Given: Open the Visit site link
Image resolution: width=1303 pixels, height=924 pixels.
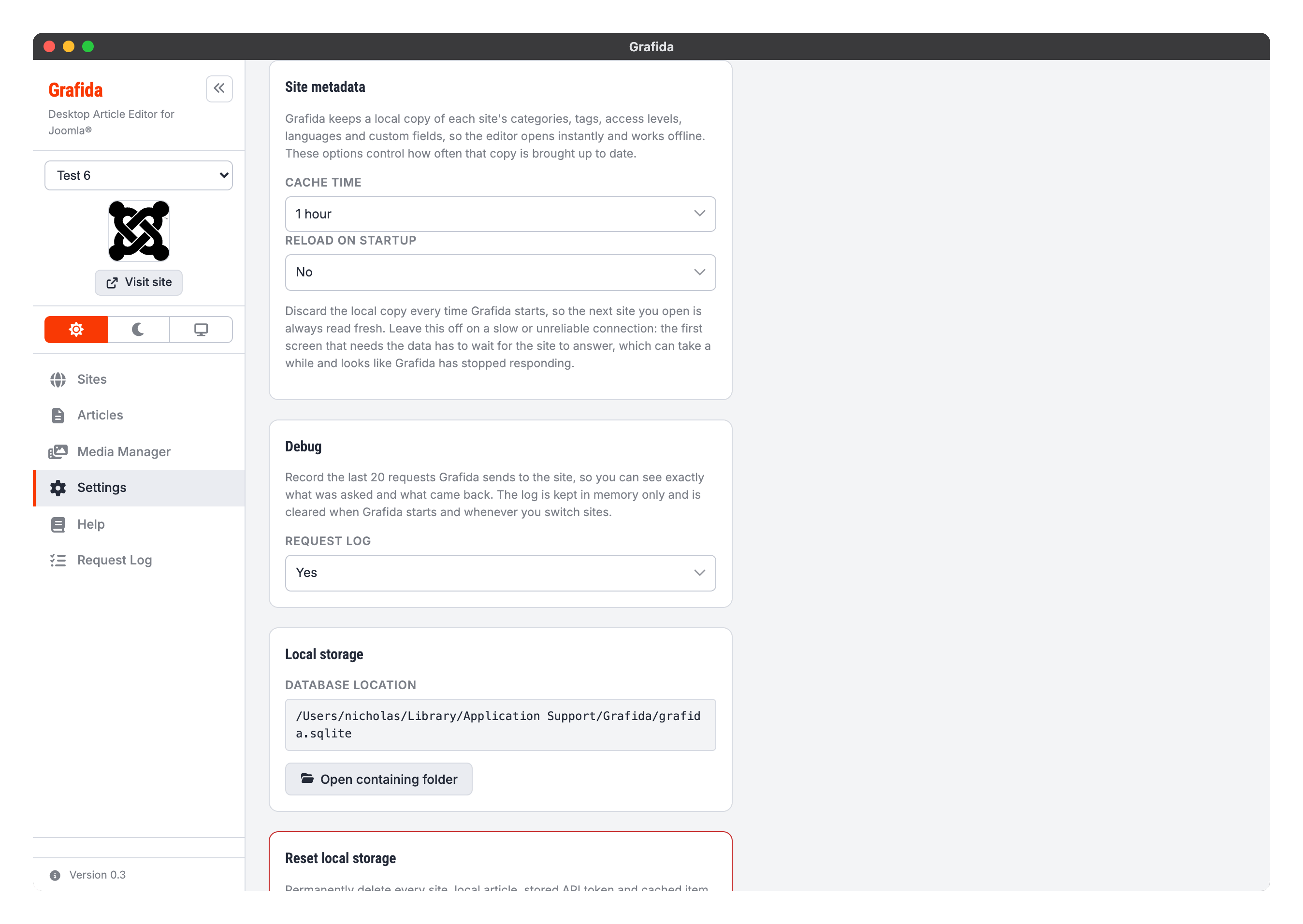Looking at the screenshot, I should click(x=138, y=282).
